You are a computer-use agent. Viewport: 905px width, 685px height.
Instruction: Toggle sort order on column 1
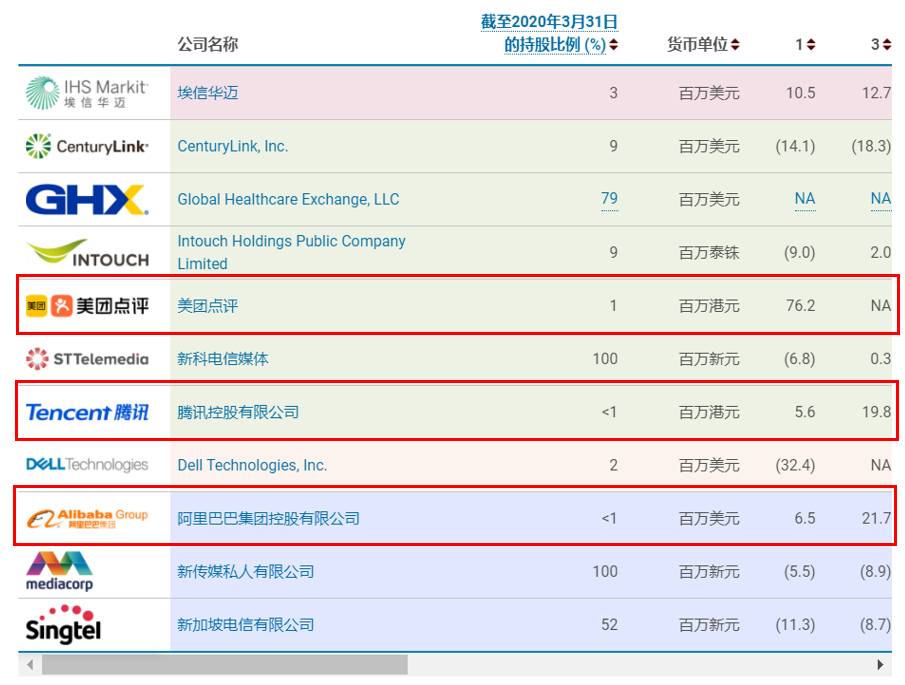pyautogui.click(x=812, y=44)
